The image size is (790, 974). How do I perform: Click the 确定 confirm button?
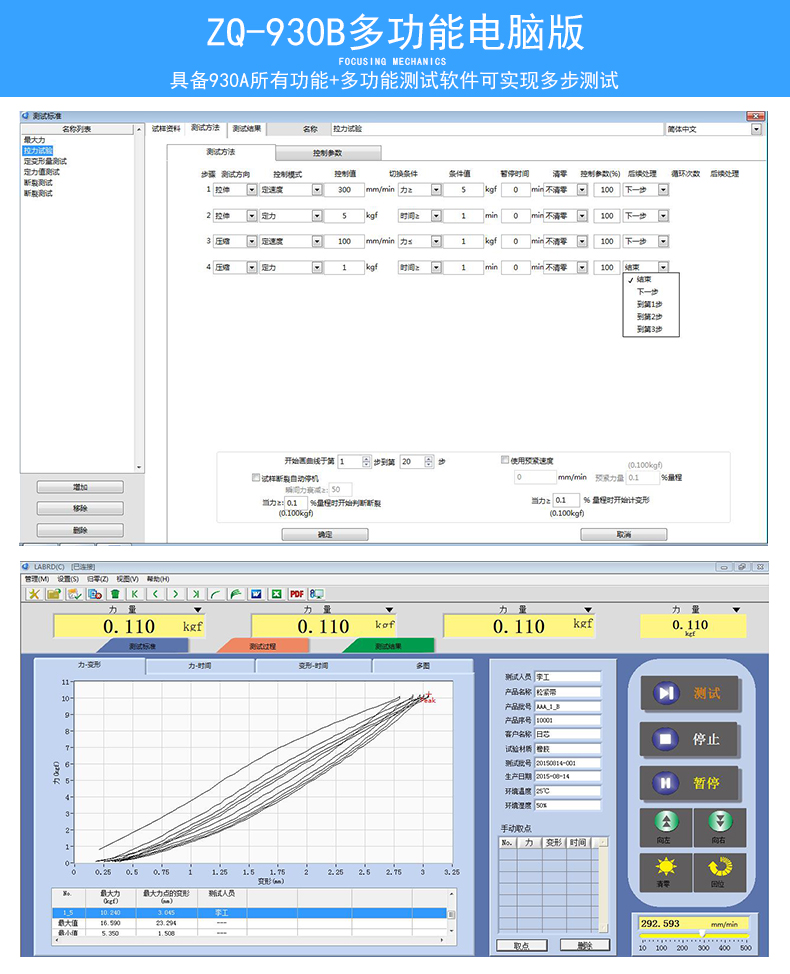pos(325,535)
